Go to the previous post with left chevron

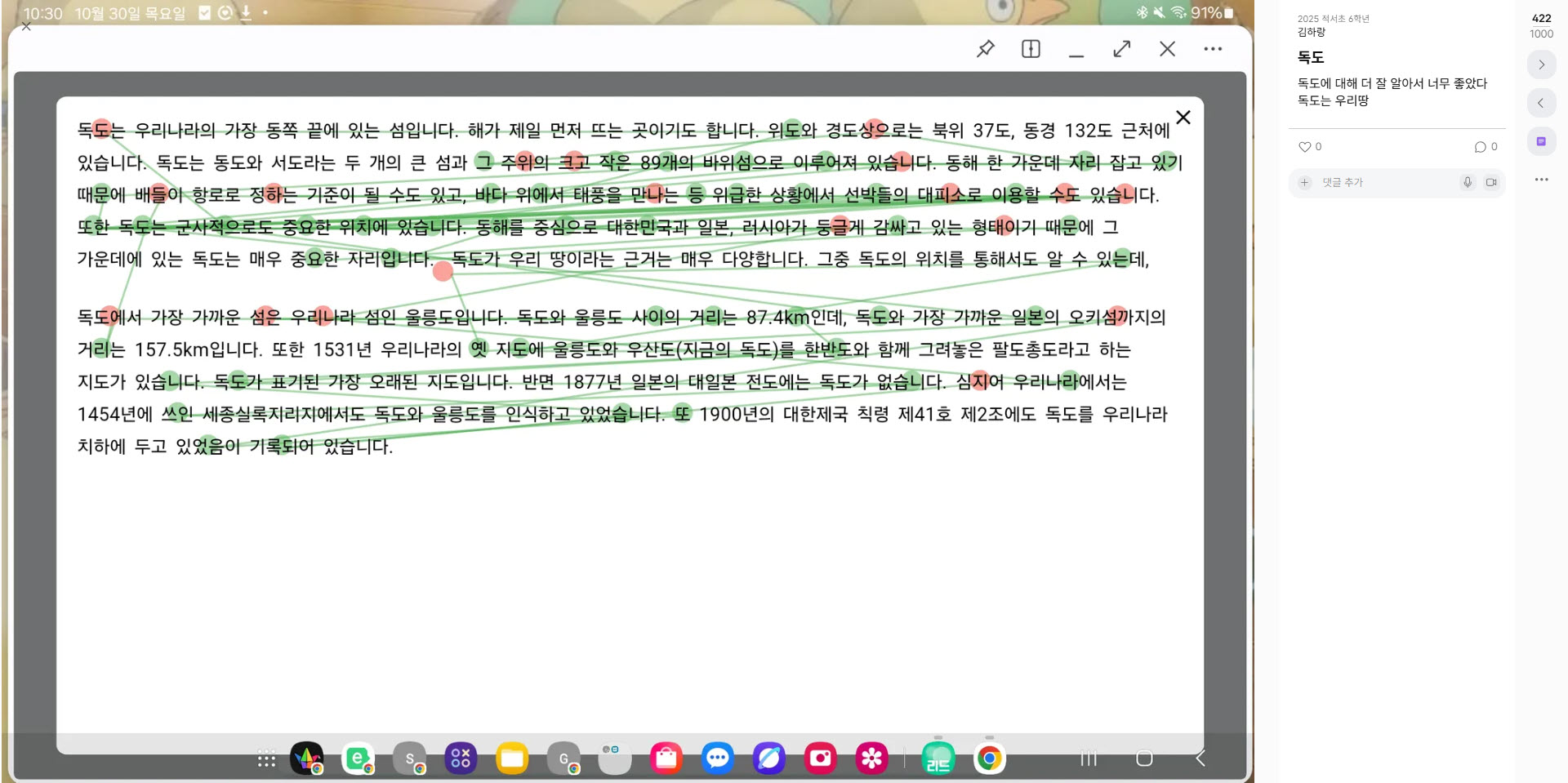[x=1541, y=103]
